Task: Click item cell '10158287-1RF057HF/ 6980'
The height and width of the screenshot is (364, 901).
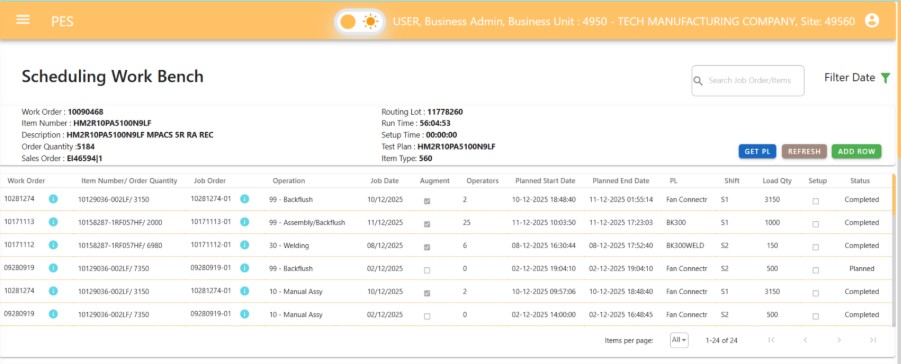Action: tap(120, 246)
